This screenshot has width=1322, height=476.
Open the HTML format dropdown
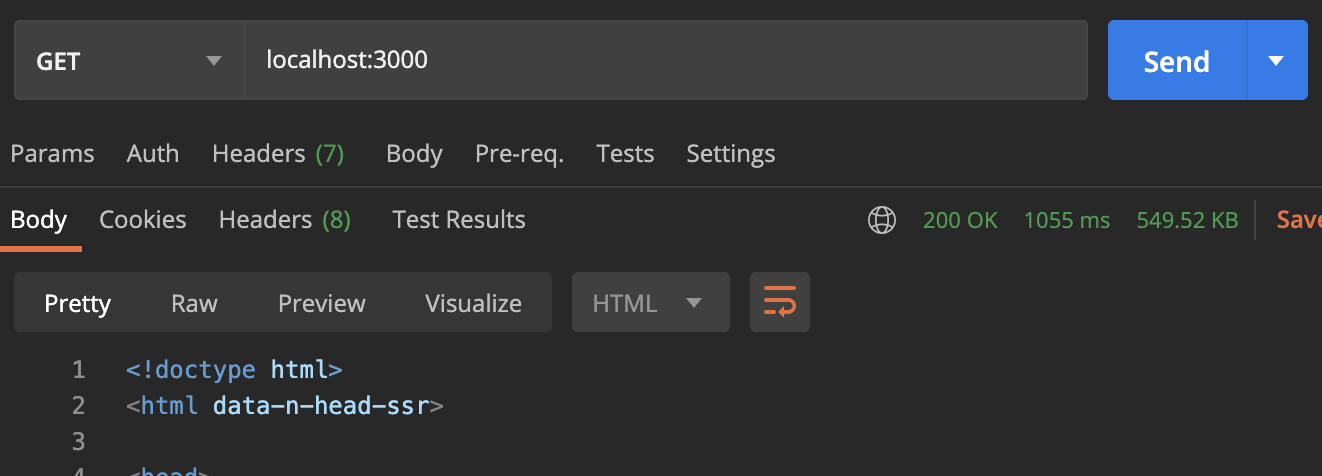[x=650, y=303]
